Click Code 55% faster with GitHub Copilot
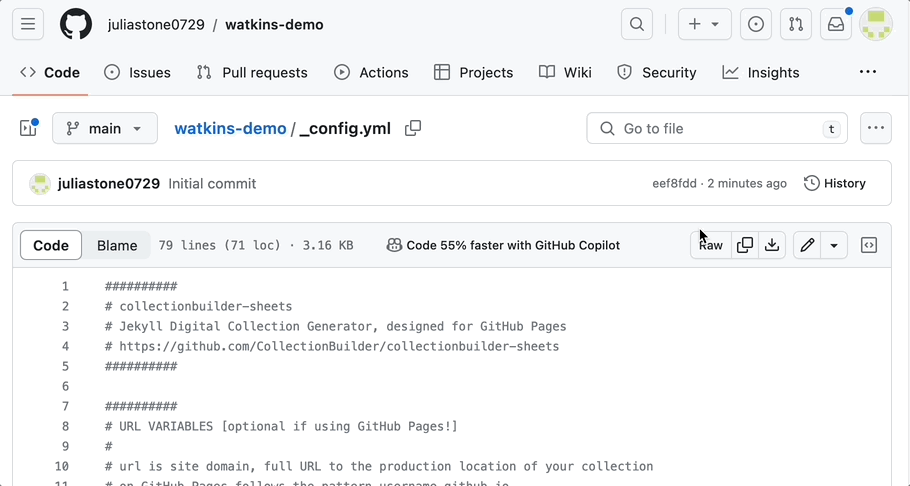The height and width of the screenshot is (486, 910). tap(503, 246)
